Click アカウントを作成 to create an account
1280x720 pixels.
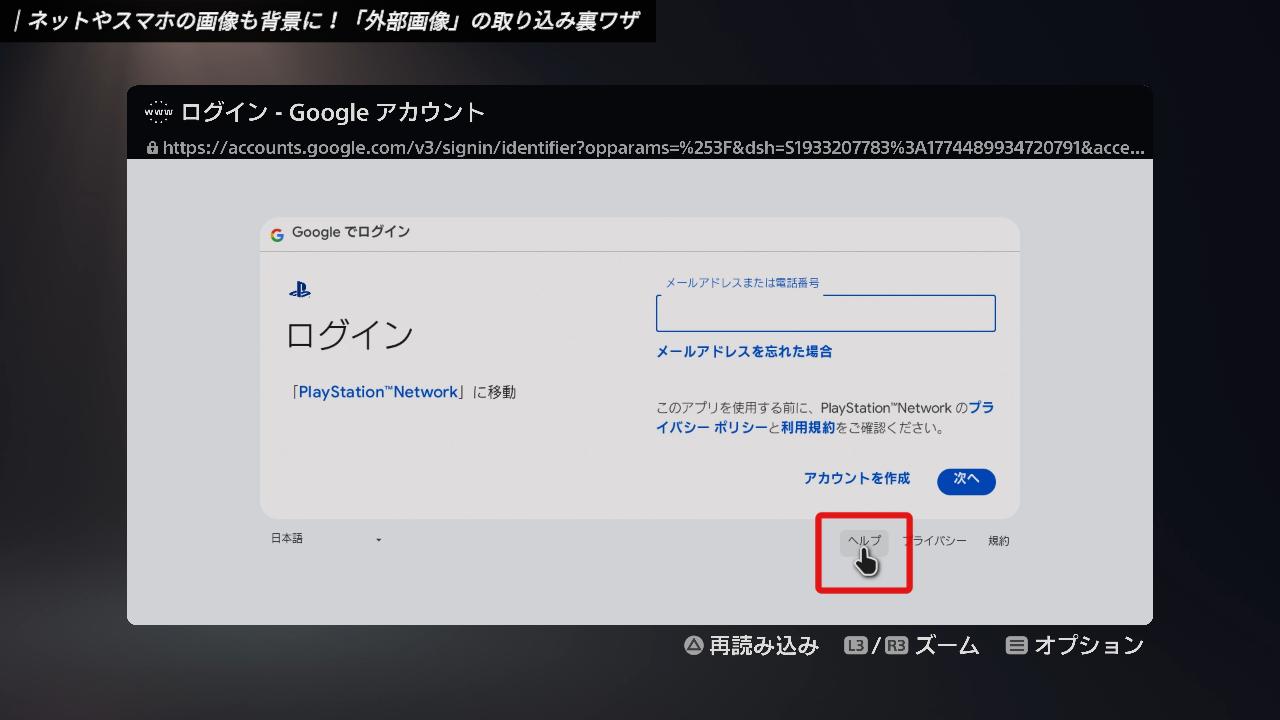856,479
